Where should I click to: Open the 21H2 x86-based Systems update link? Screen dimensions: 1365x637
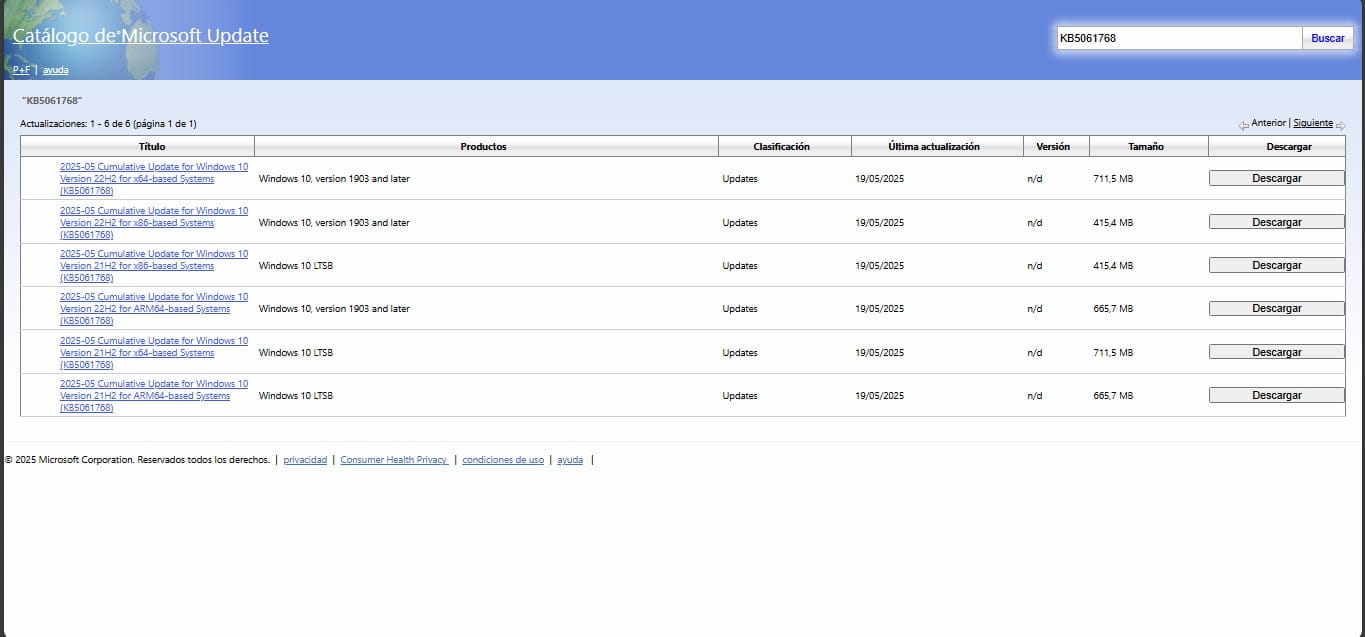(154, 266)
